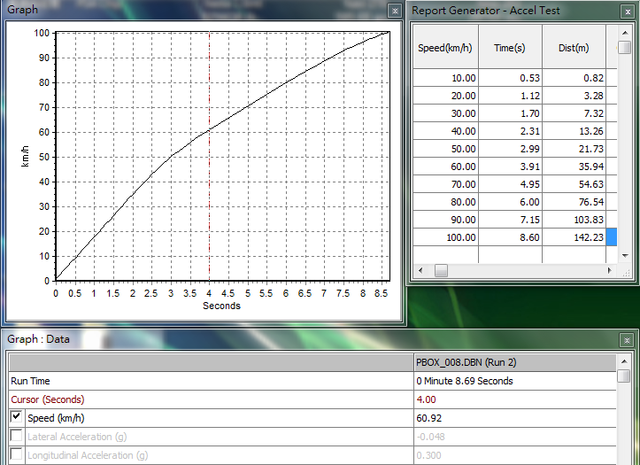Click the Speed(km/h) column header

click(x=445, y=47)
